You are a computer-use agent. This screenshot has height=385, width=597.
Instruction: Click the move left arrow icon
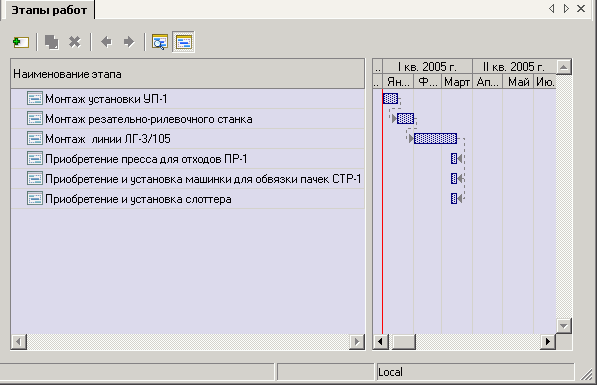click(106, 42)
